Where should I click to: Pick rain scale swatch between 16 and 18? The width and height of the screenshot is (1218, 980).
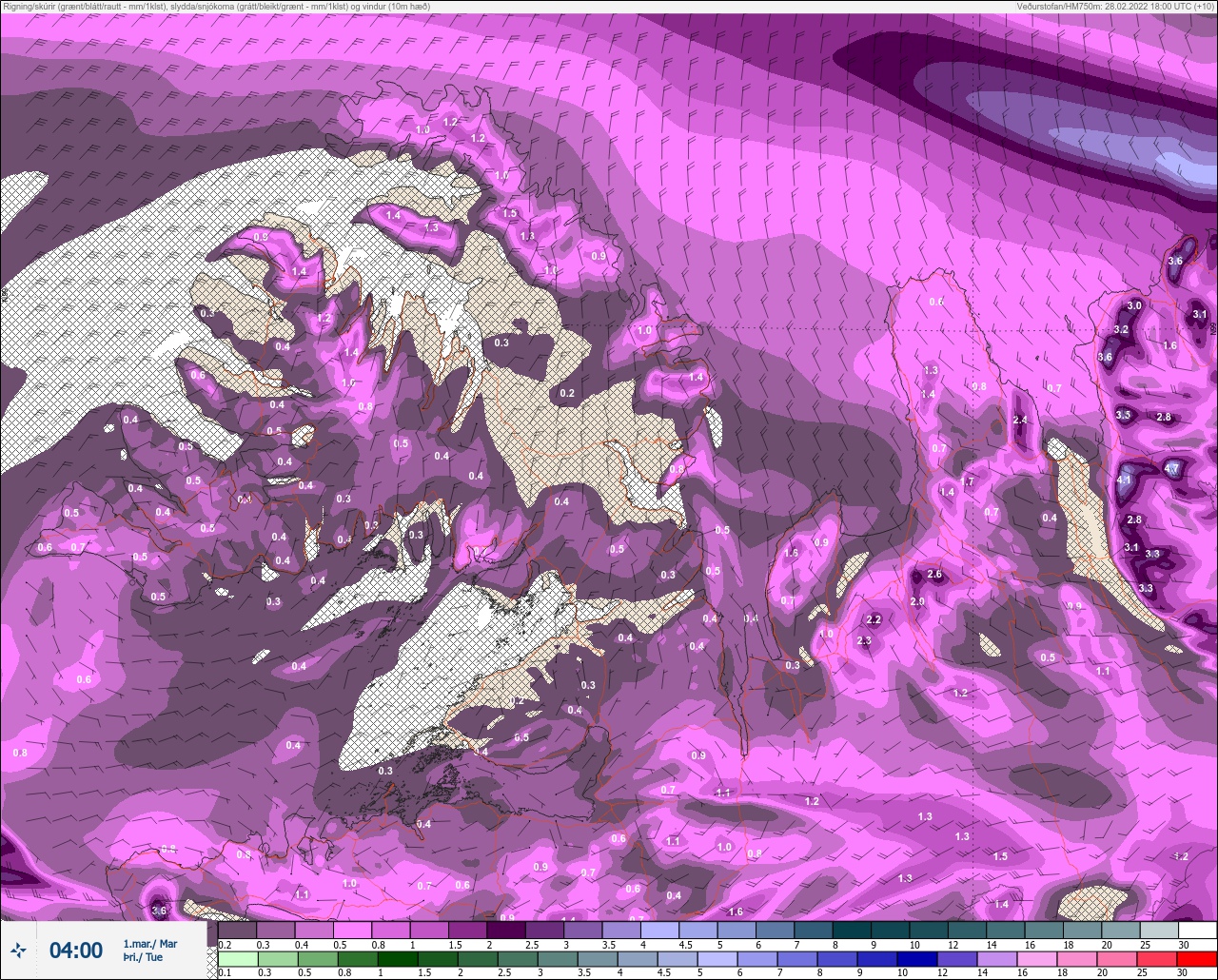coord(1037,959)
